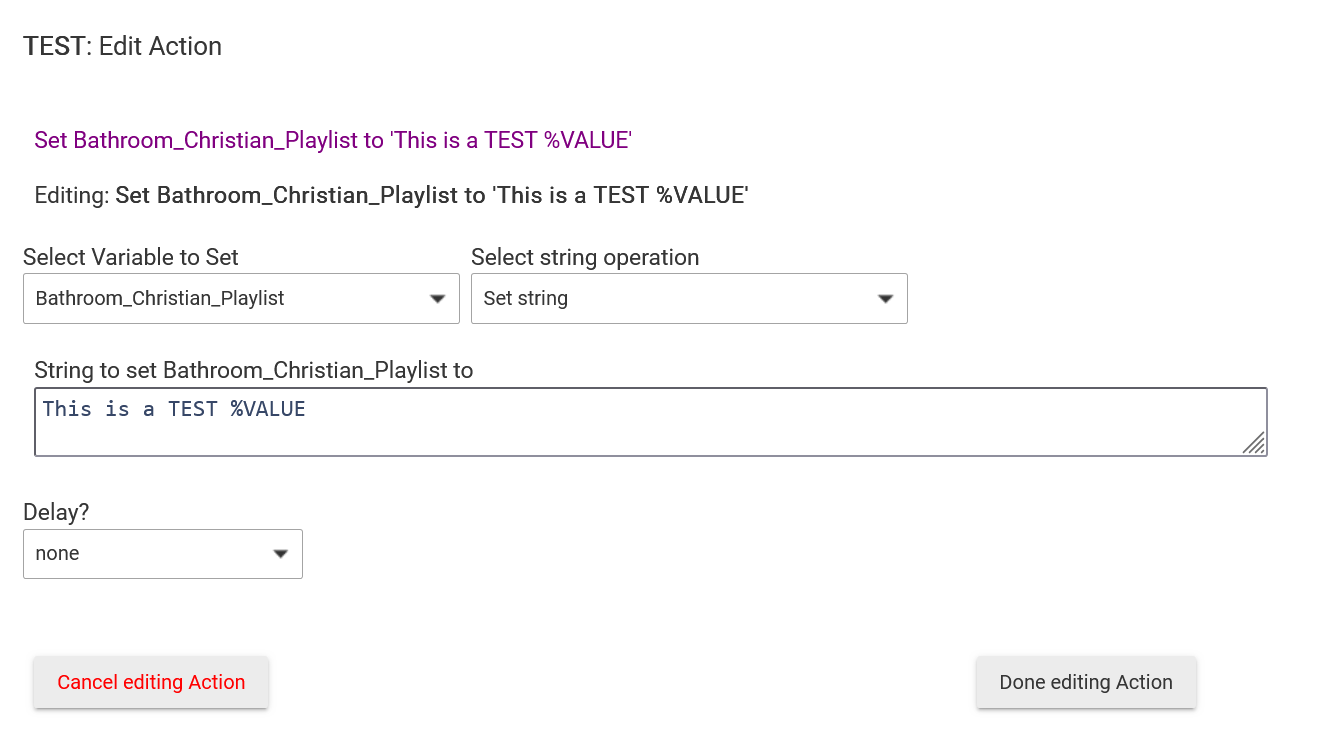Click the Cancel editing Action button
1317x742 pixels.
(151, 682)
